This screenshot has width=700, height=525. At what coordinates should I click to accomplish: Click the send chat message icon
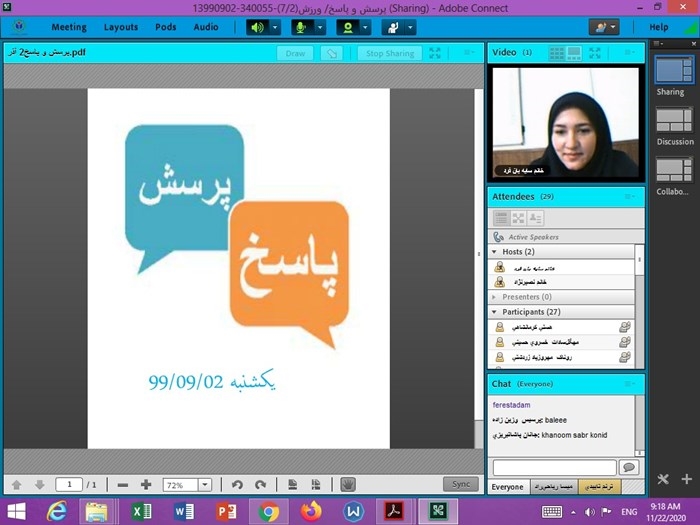pos(629,467)
